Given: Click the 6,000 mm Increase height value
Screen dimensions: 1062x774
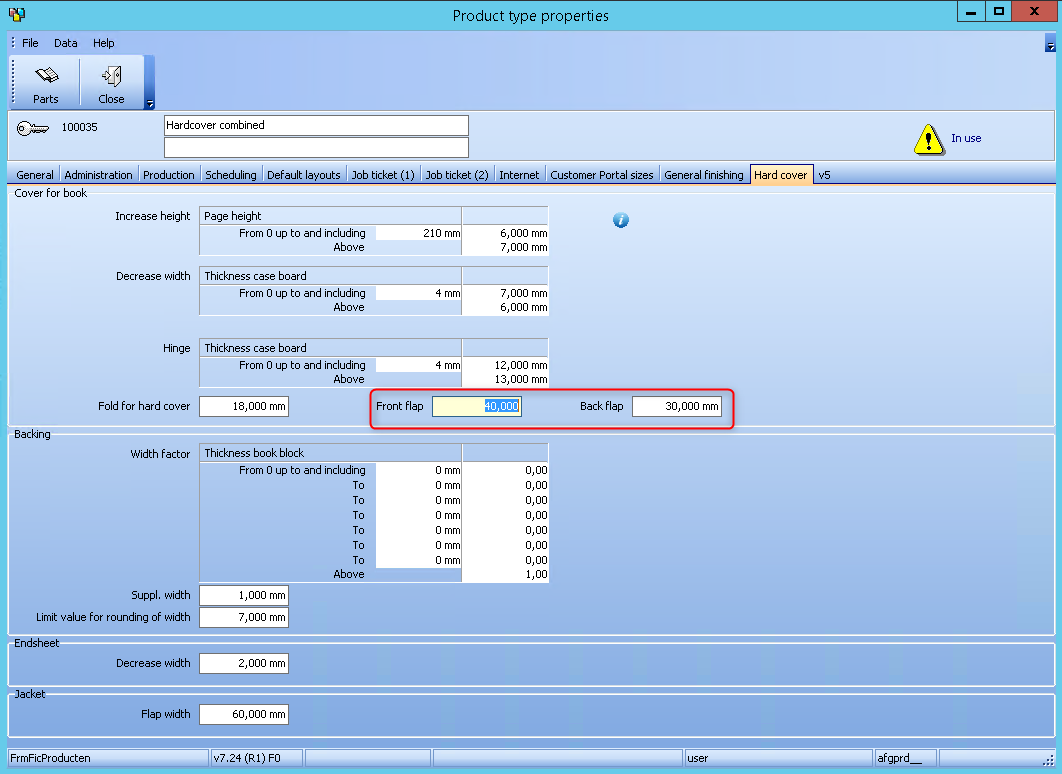Looking at the screenshot, I should point(505,233).
